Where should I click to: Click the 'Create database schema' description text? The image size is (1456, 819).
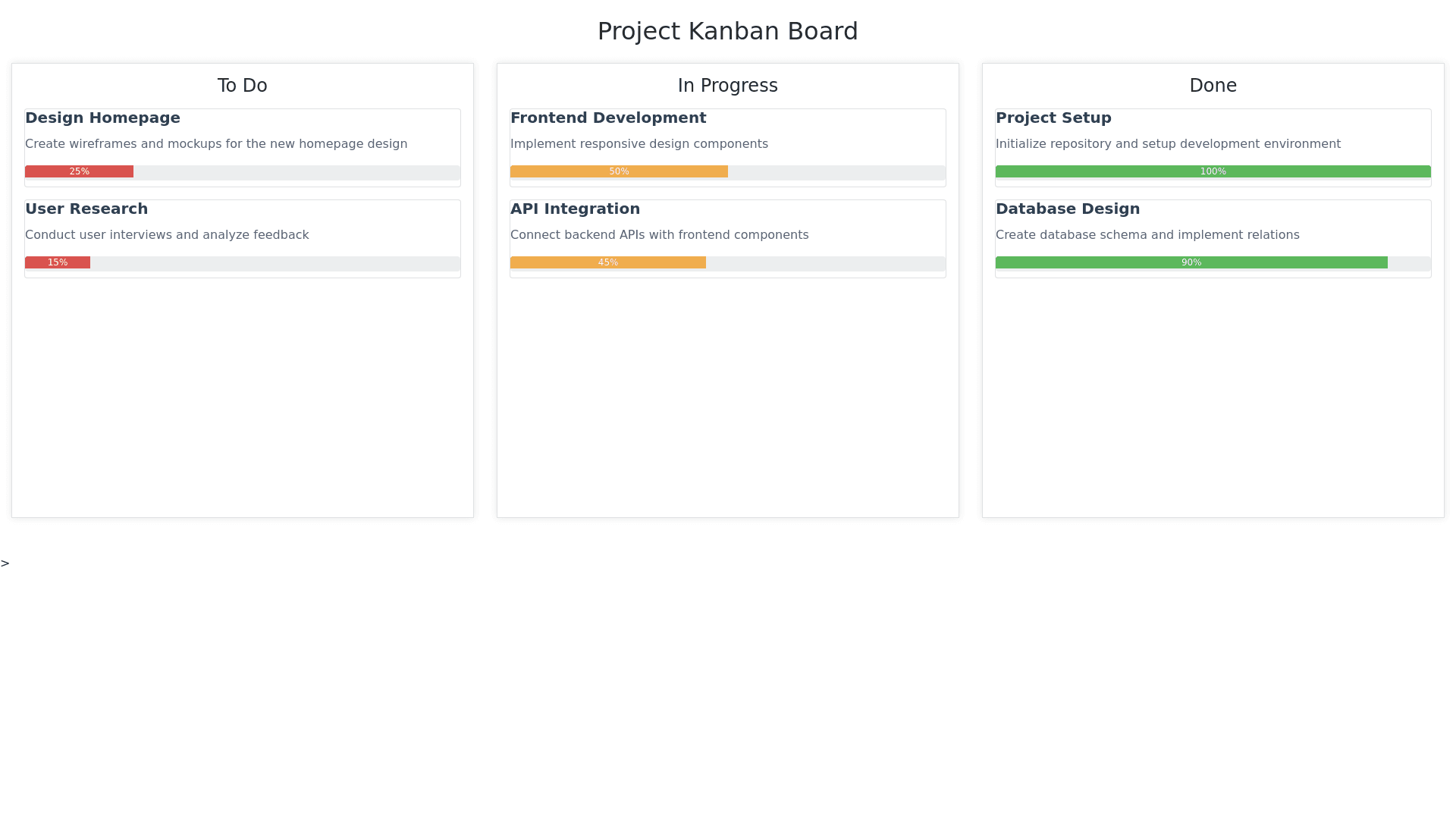pos(1147,235)
